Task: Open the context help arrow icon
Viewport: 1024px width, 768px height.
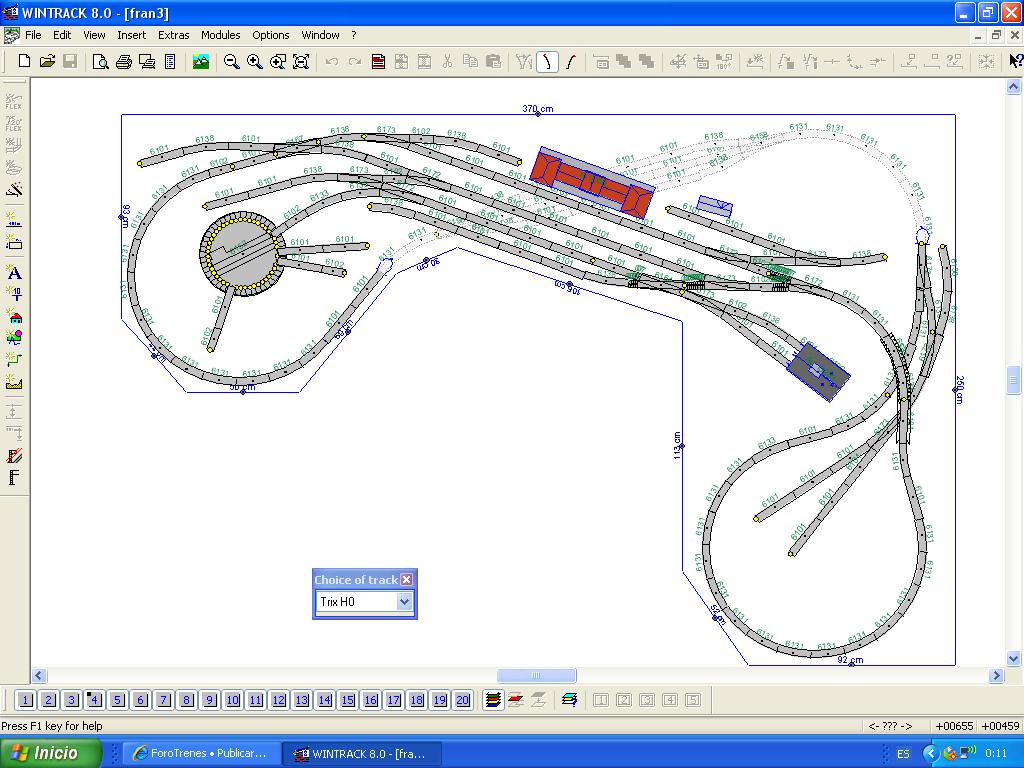Action: click(x=1015, y=61)
